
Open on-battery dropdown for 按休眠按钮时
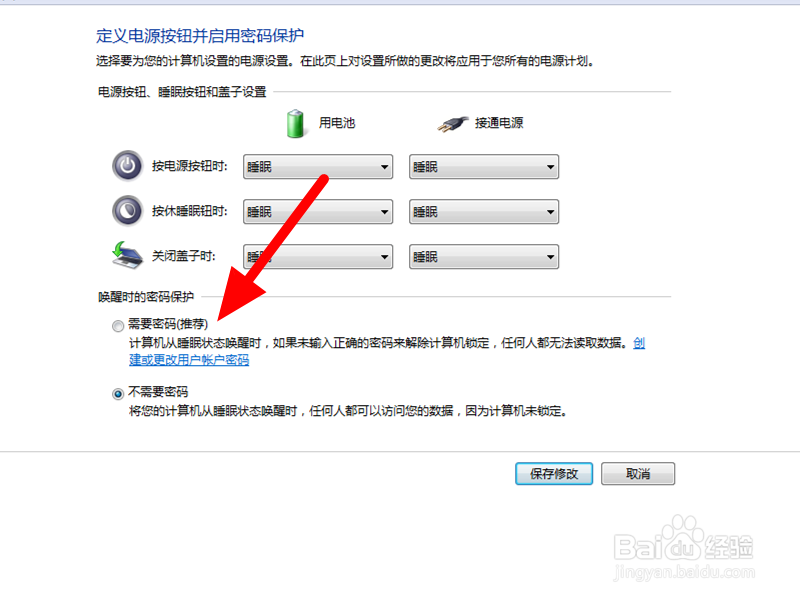(x=318, y=212)
